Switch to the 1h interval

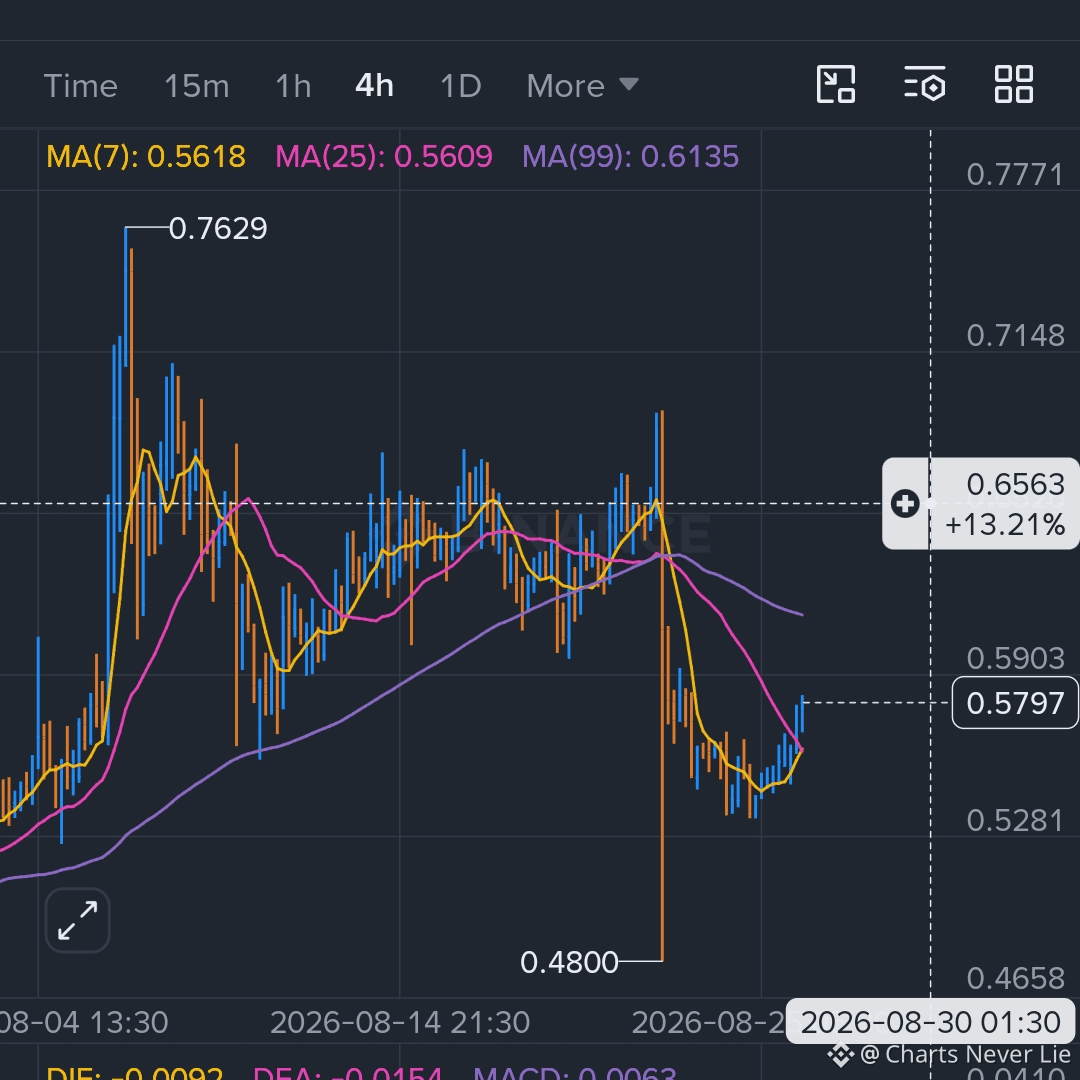coord(293,86)
